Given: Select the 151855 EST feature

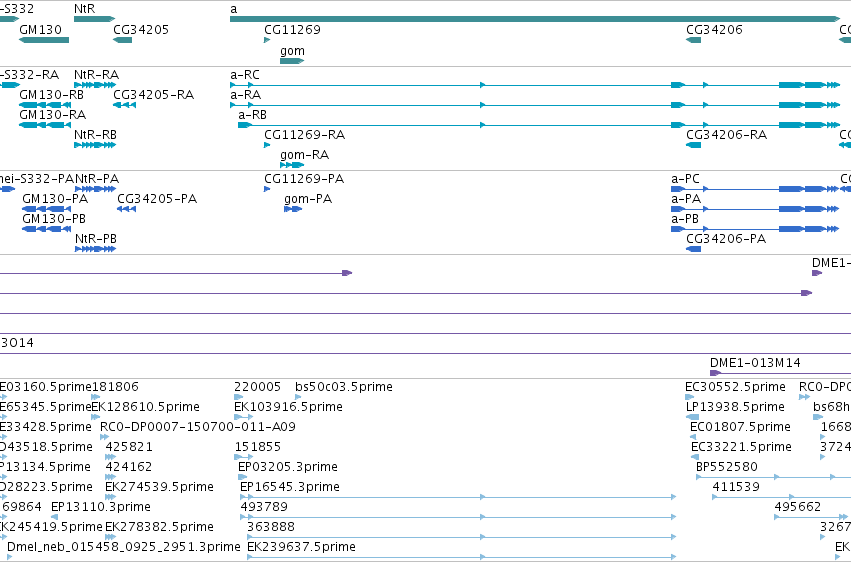Looking at the screenshot, I should coord(244,457).
